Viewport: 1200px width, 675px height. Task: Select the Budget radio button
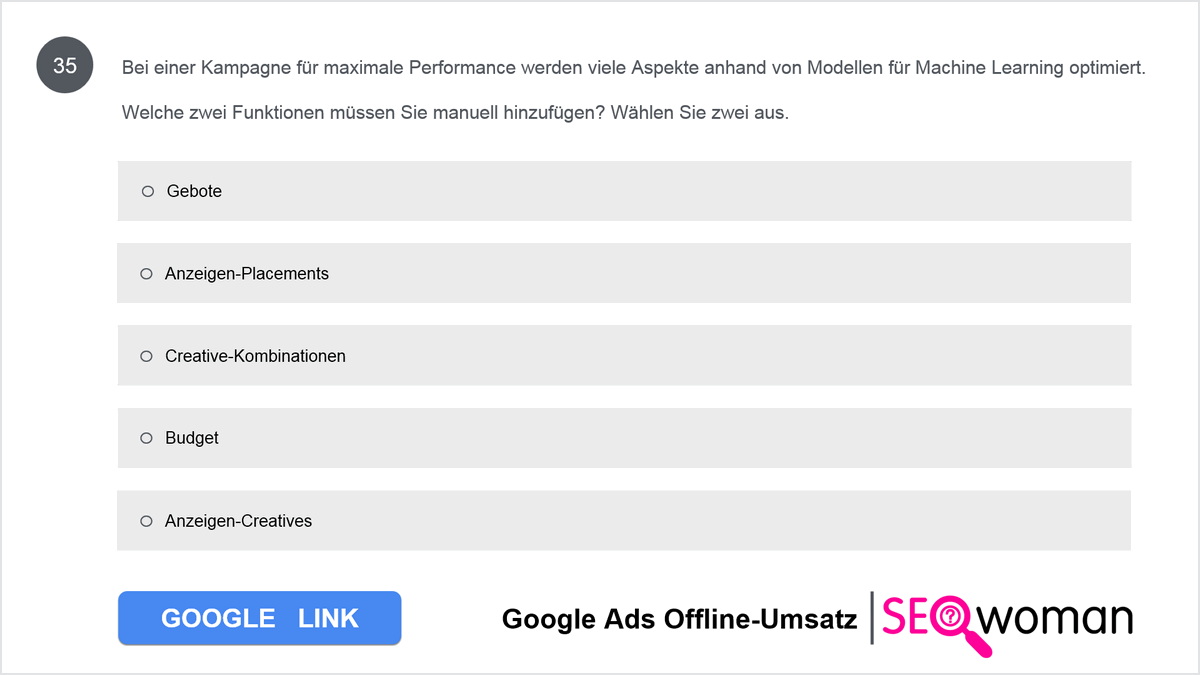[146, 438]
